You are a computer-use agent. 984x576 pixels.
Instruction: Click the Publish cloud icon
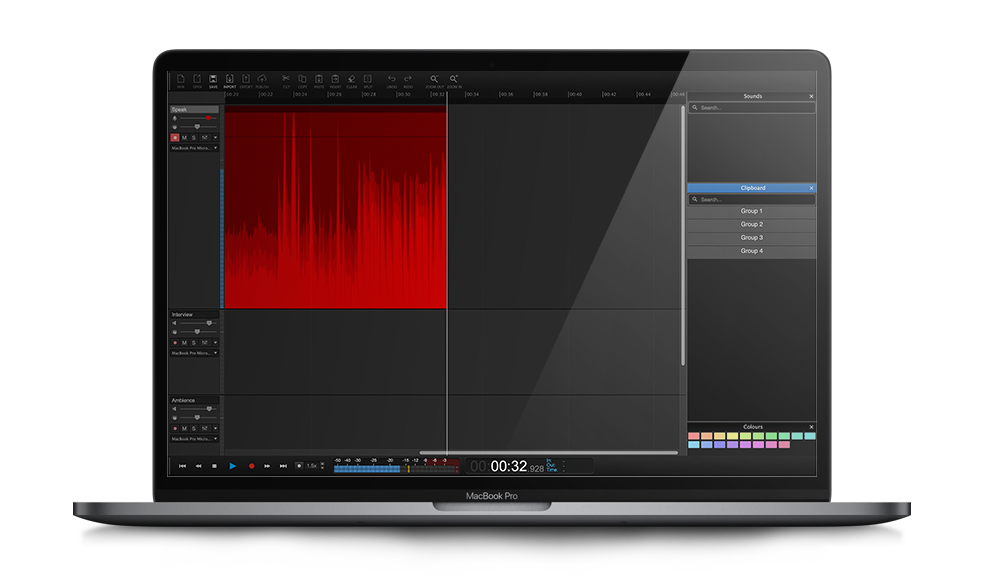262,79
